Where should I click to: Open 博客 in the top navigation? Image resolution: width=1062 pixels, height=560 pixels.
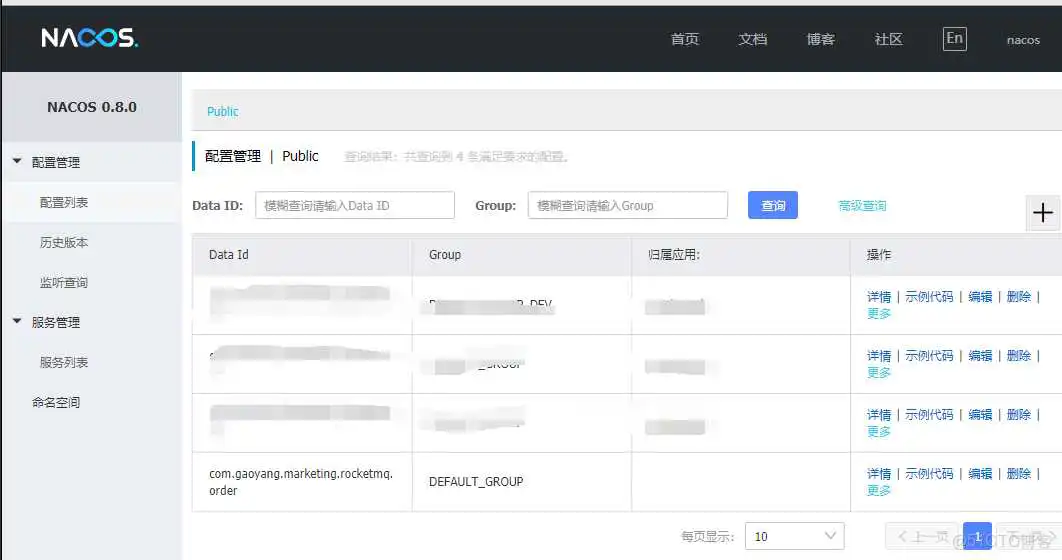coord(820,39)
